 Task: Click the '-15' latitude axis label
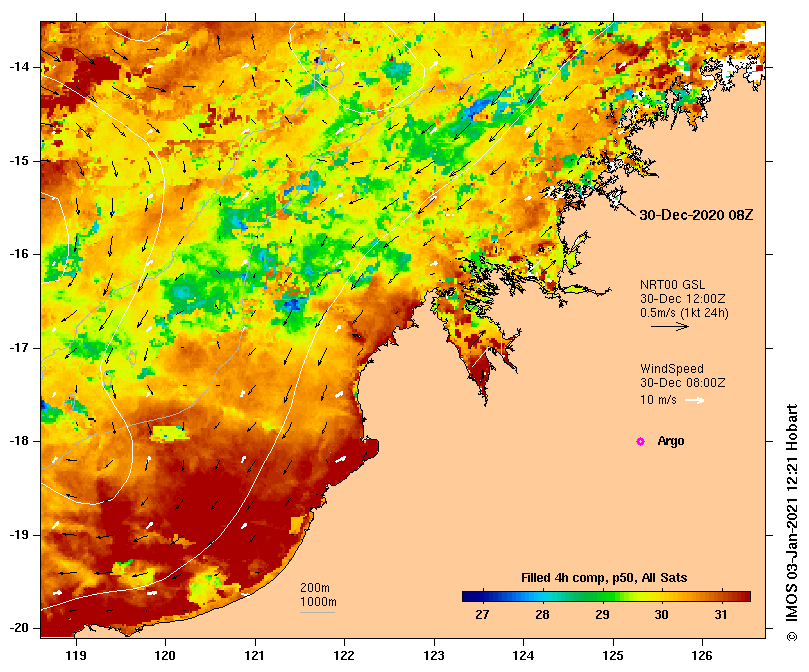(19, 161)
